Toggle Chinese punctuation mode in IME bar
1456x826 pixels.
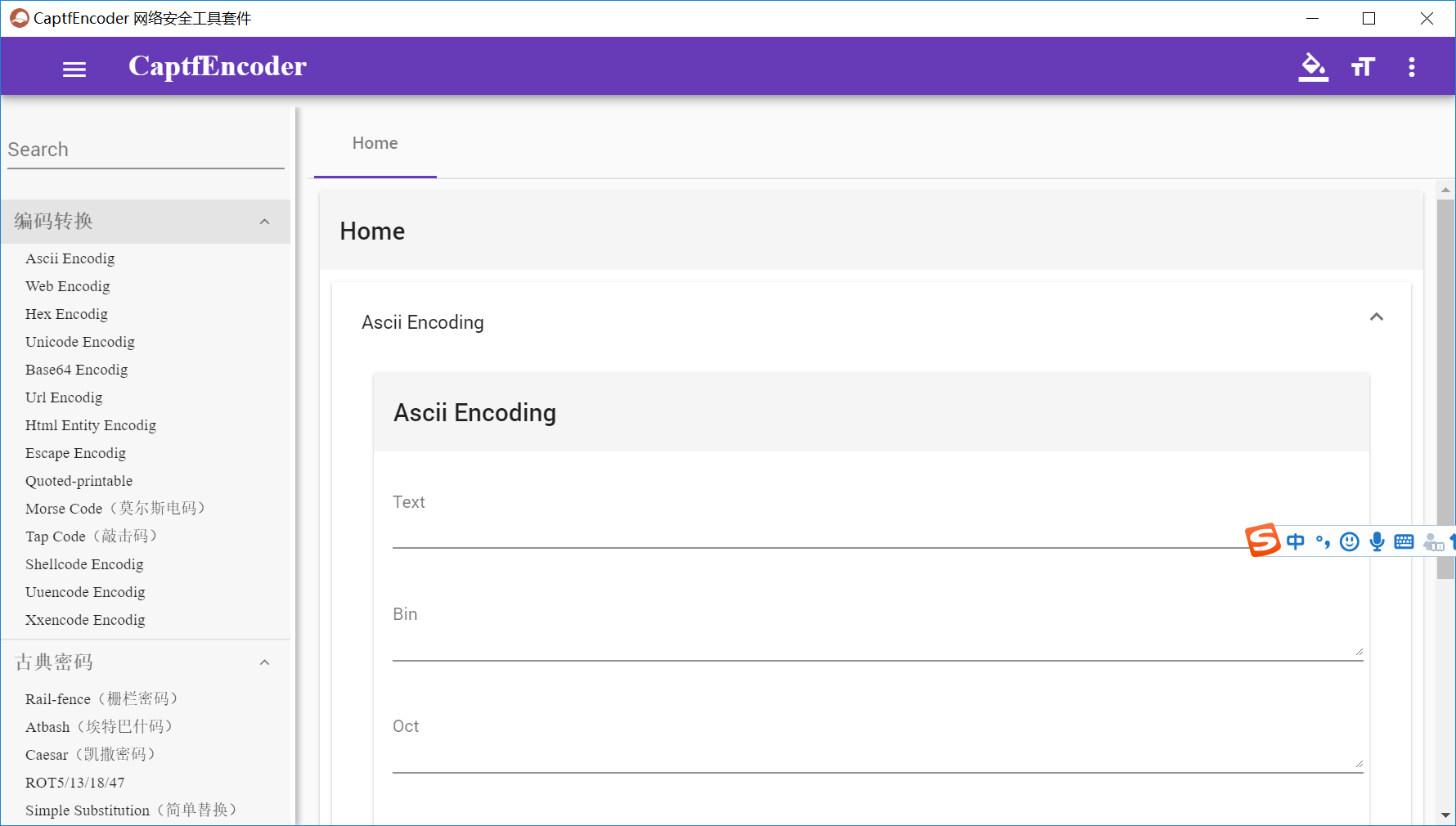1323,541
